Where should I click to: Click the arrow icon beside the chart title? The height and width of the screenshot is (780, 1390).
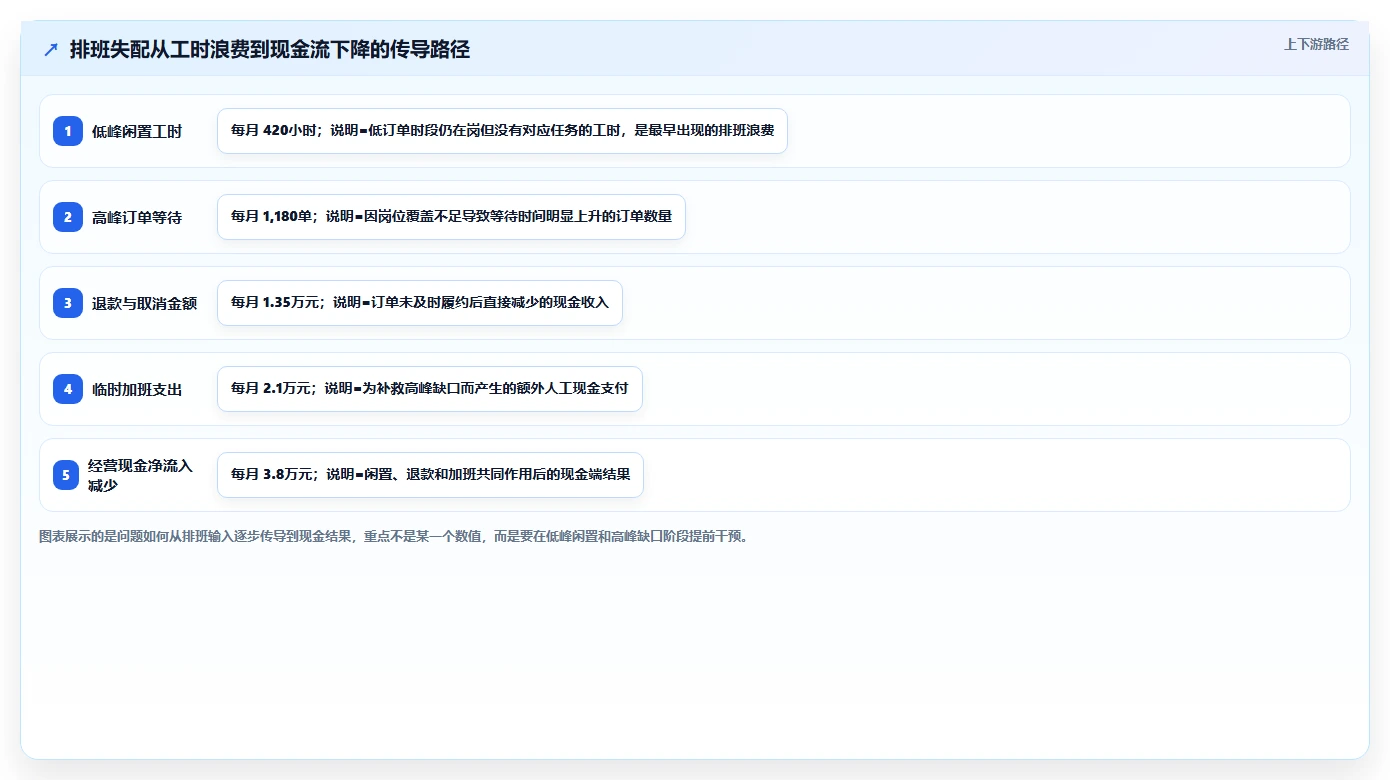pos(51,50)
